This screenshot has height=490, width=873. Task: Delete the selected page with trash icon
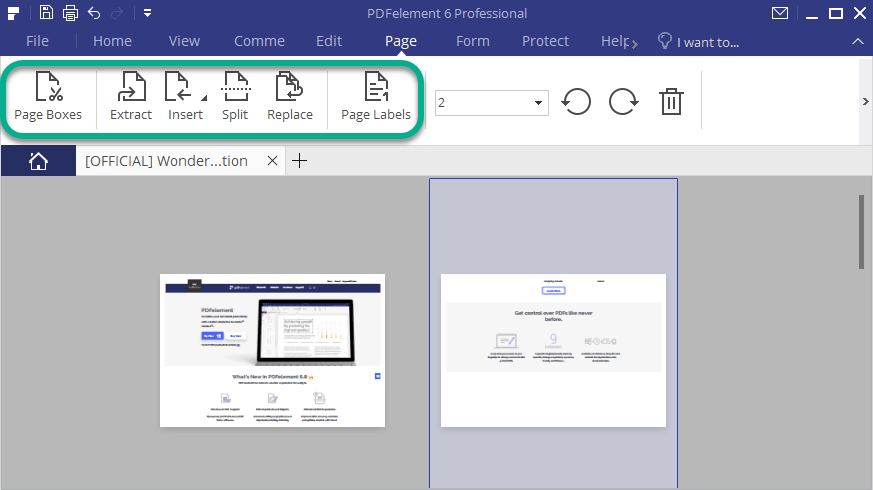(671, 102)
